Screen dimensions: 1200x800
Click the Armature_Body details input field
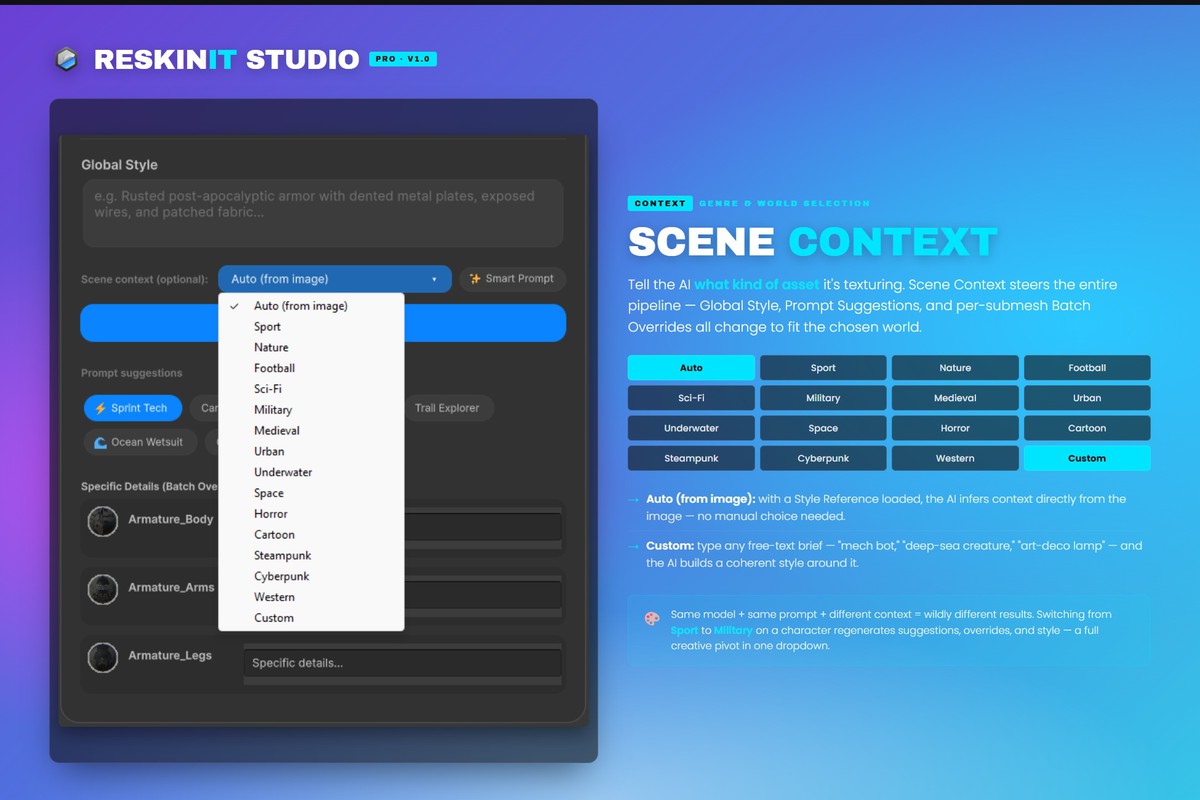(482, 527)
